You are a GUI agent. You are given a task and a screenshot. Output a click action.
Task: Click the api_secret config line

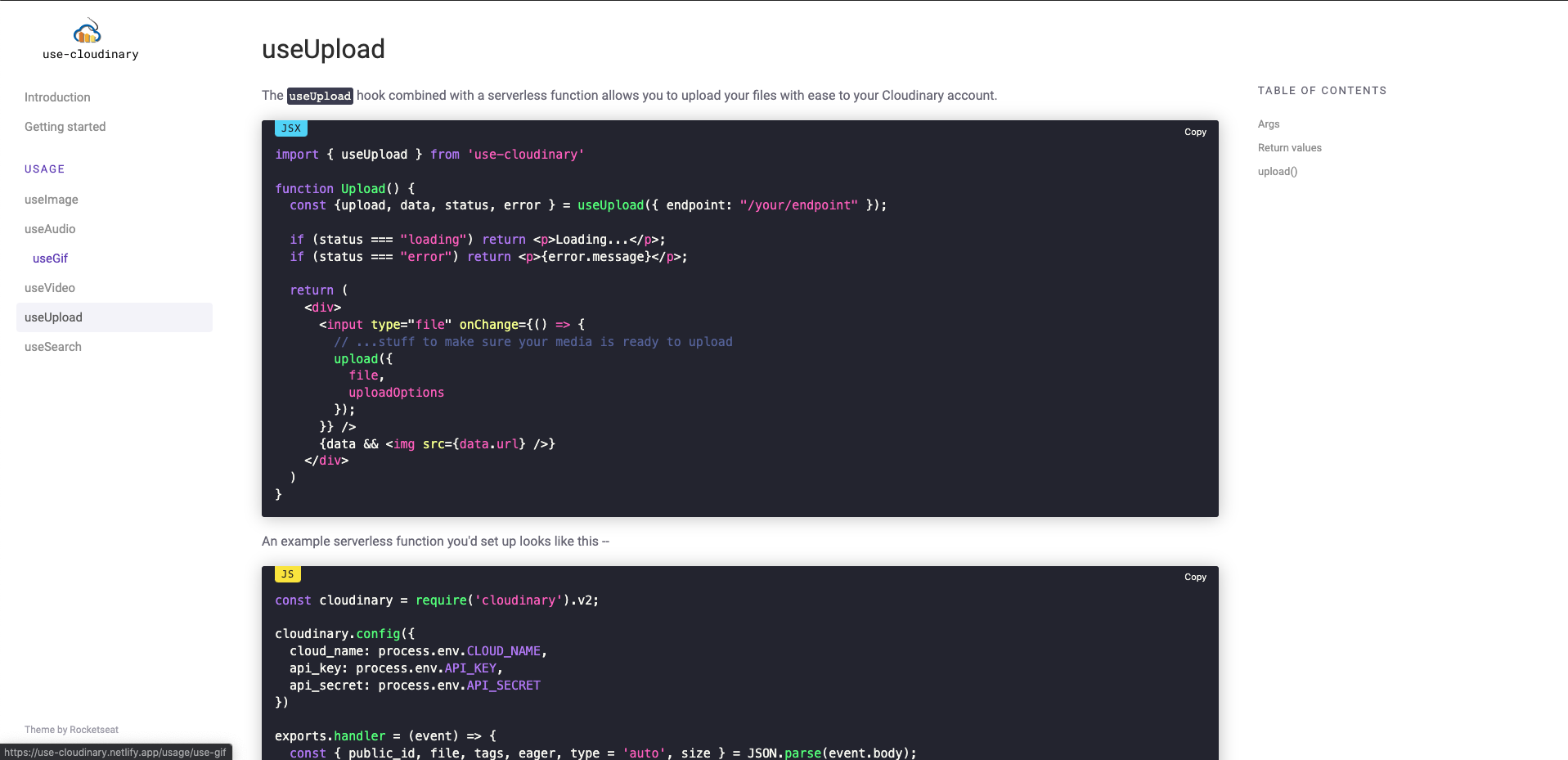pos(415,686)
